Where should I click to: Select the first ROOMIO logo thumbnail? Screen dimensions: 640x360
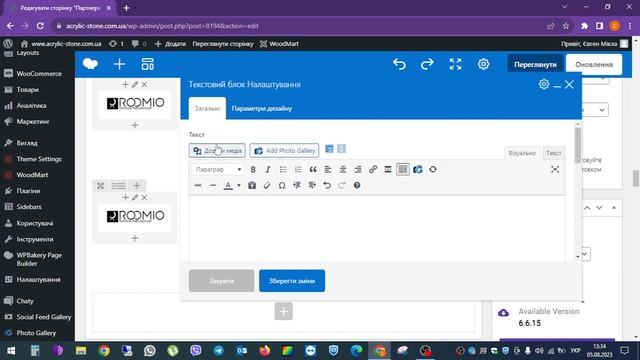pyautogui.click(x=135, y=104)
